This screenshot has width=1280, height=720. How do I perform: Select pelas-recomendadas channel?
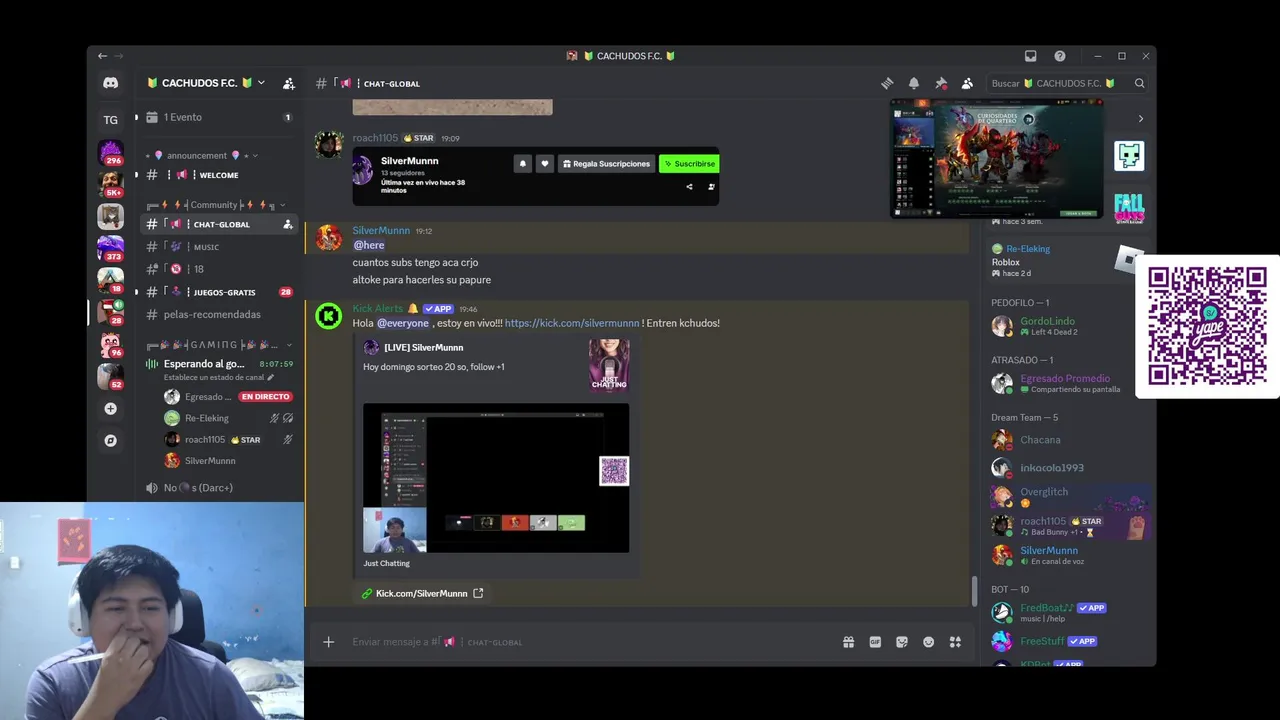[x=218, y=314]
